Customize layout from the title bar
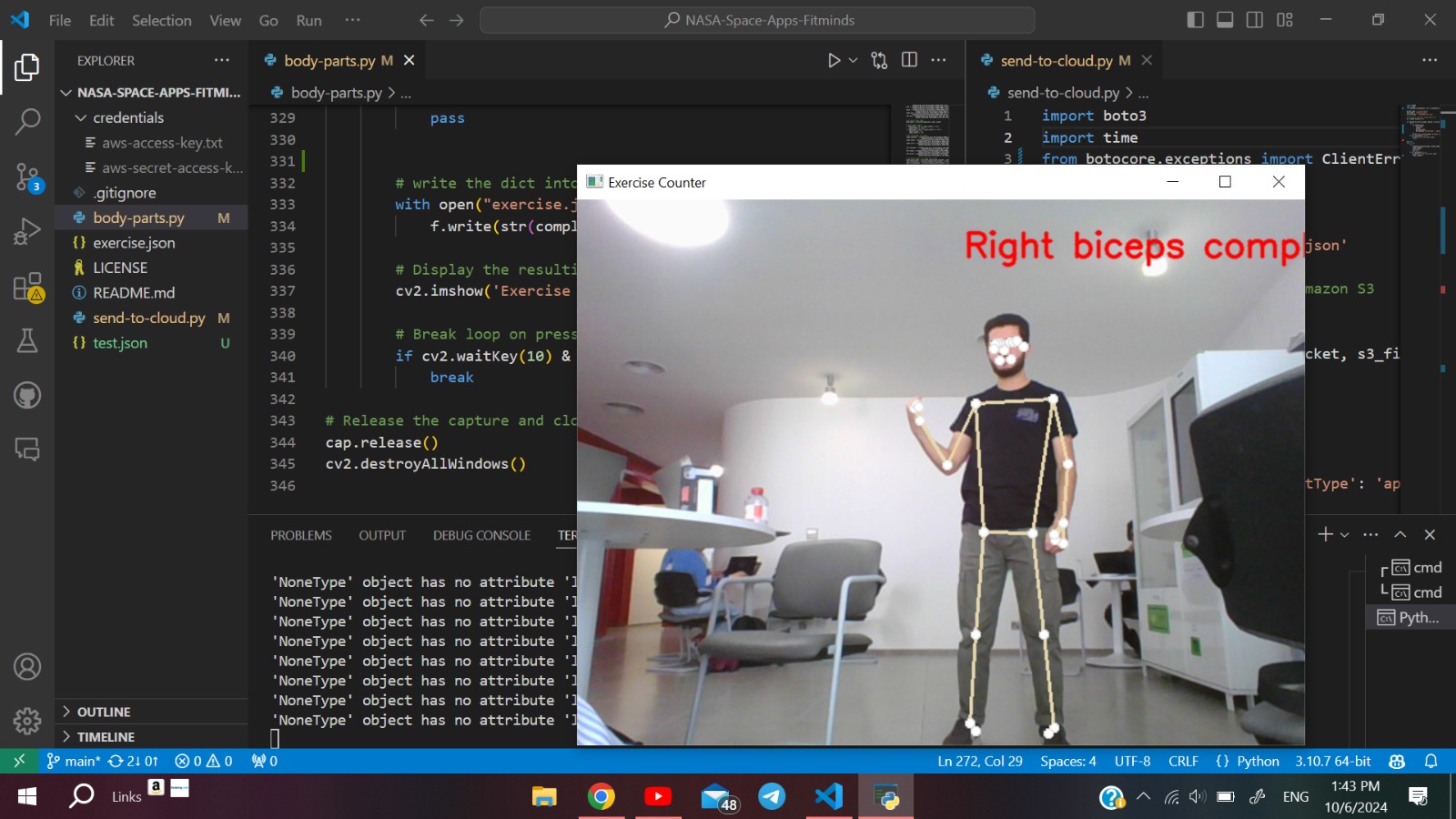Viewport: 1456px width, 819px height. pos(1285,20)
